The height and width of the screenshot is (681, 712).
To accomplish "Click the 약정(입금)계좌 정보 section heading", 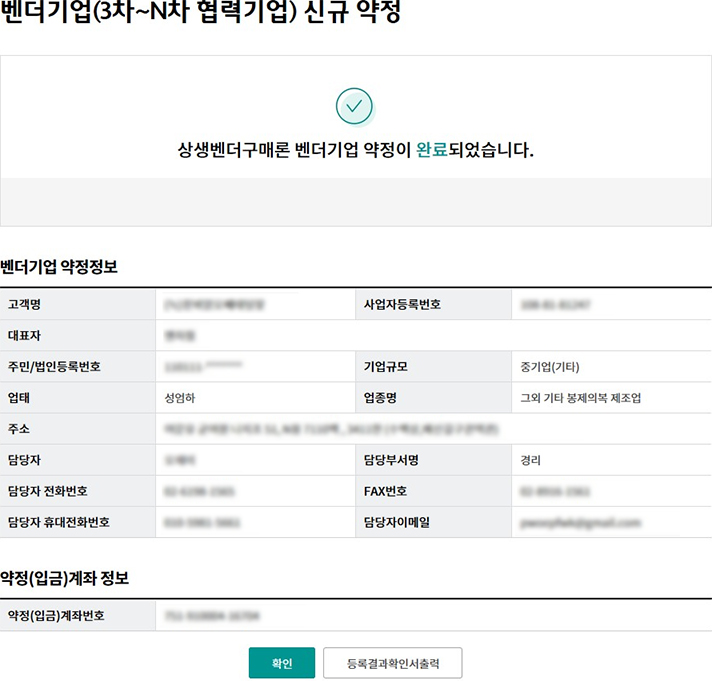I will [x=65, y=578].
